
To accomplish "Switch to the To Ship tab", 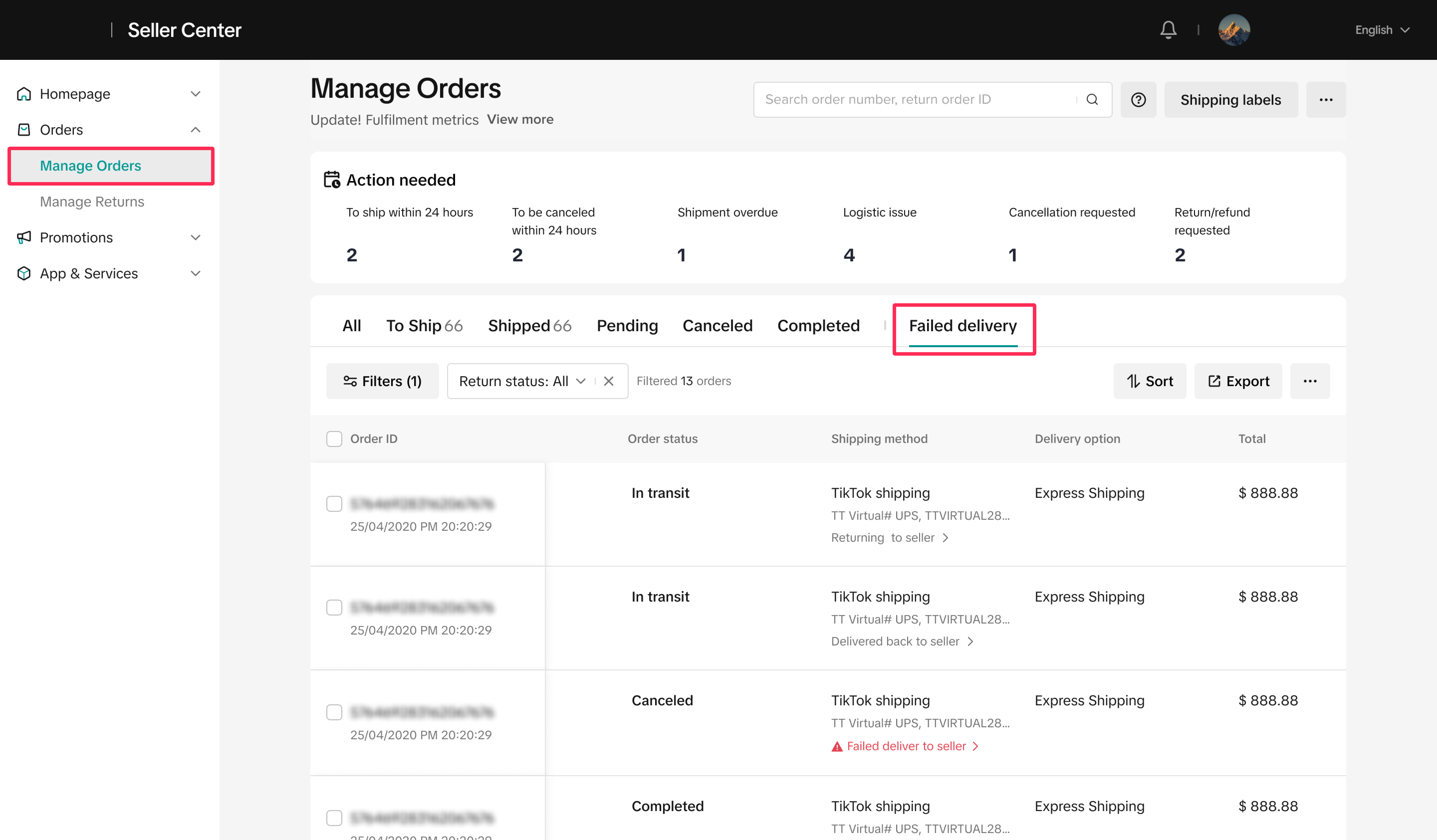I will click(424, 325).
